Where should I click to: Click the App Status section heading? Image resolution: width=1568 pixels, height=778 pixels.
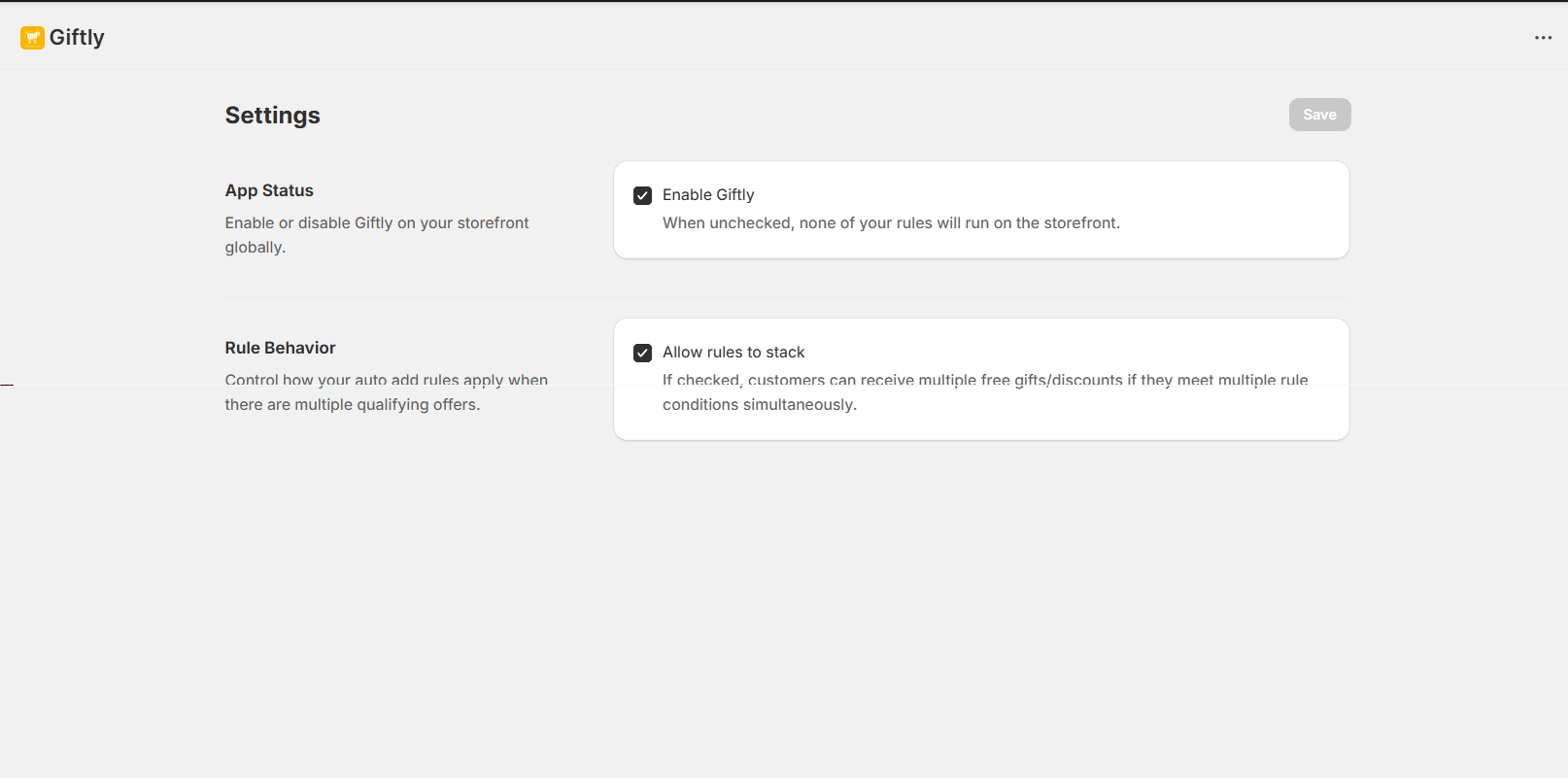click(269, 191)
